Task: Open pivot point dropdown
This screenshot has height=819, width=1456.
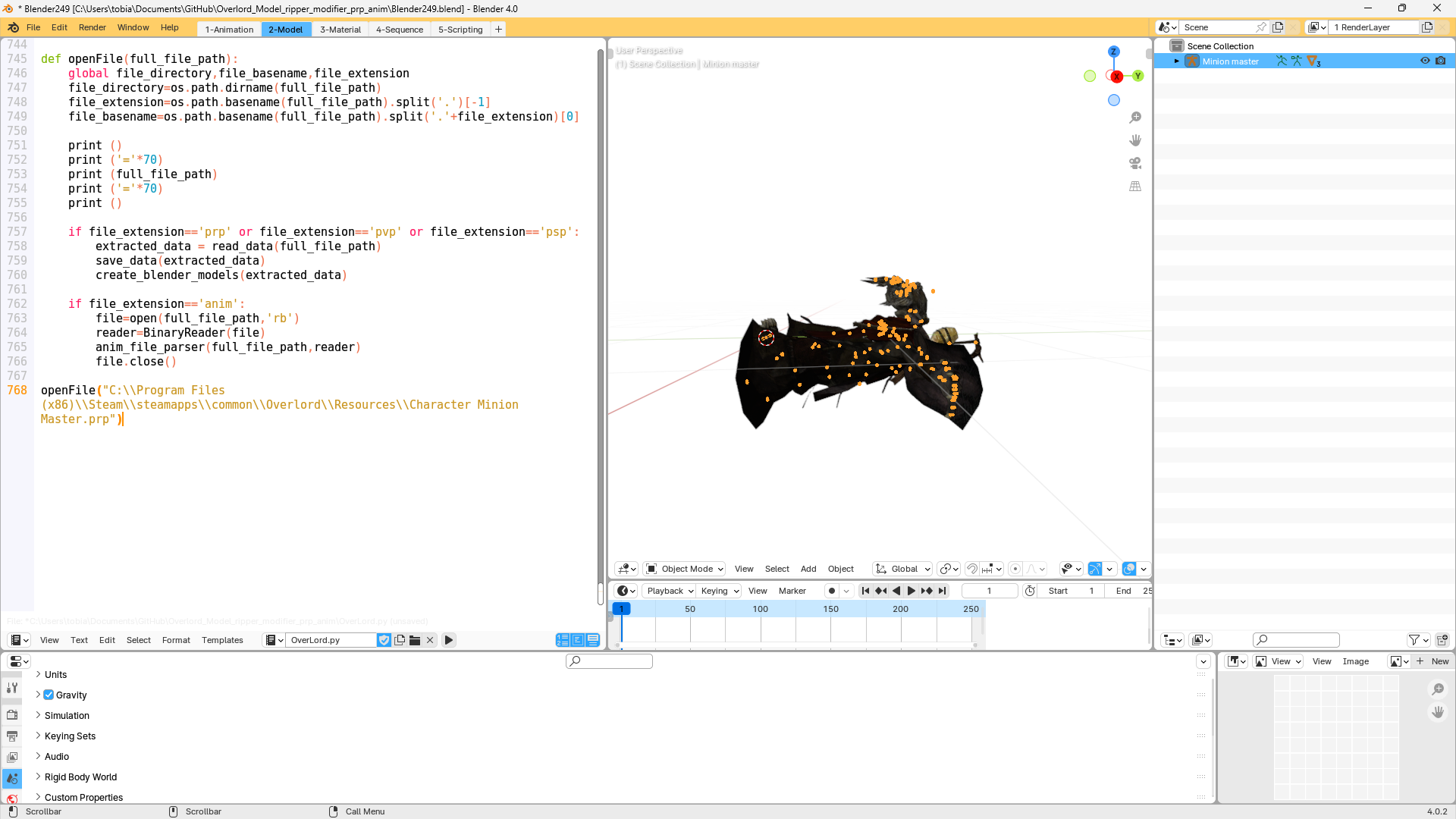Action: pos(949,569)
